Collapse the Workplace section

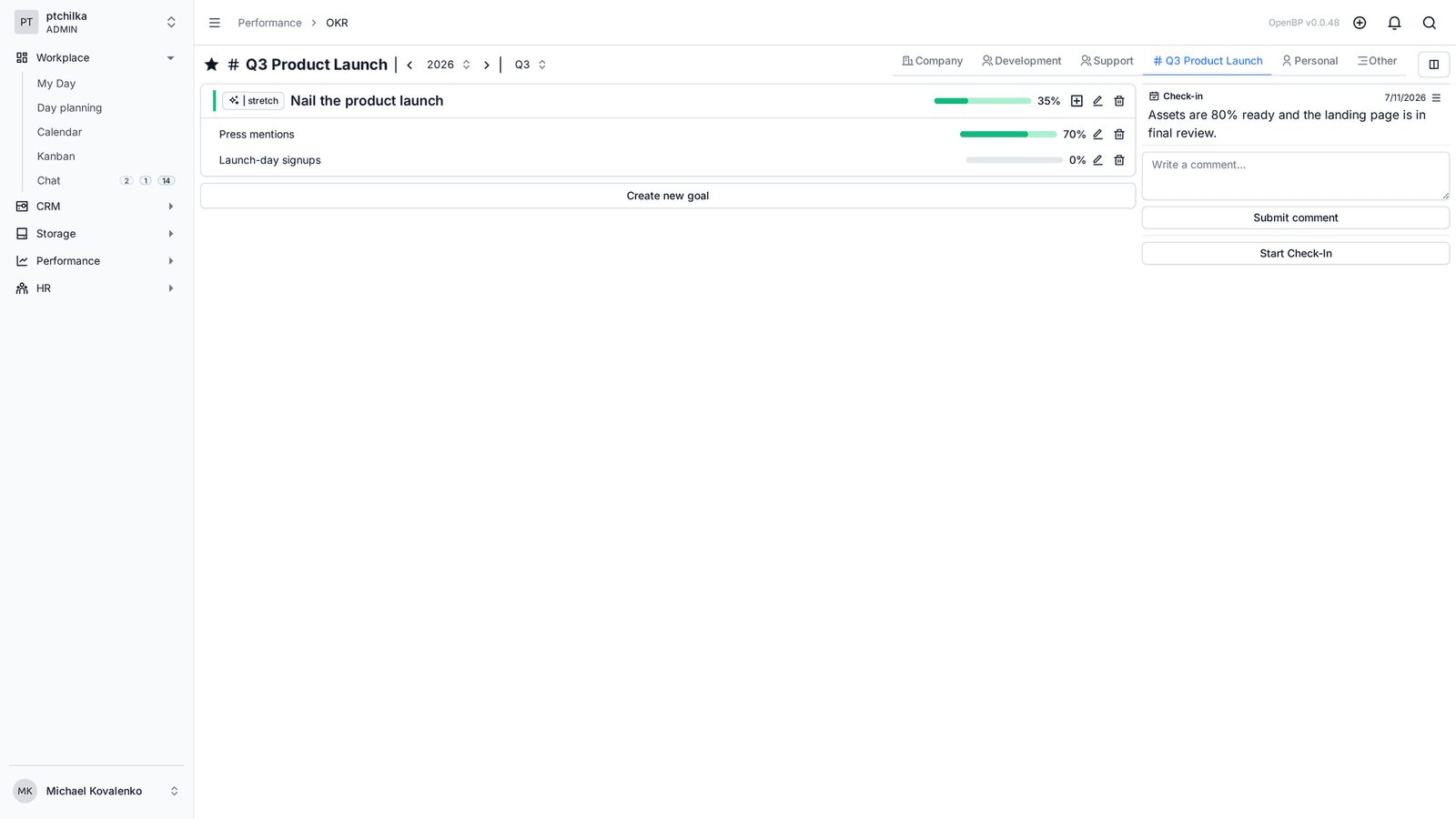click(x=170, y=58)
